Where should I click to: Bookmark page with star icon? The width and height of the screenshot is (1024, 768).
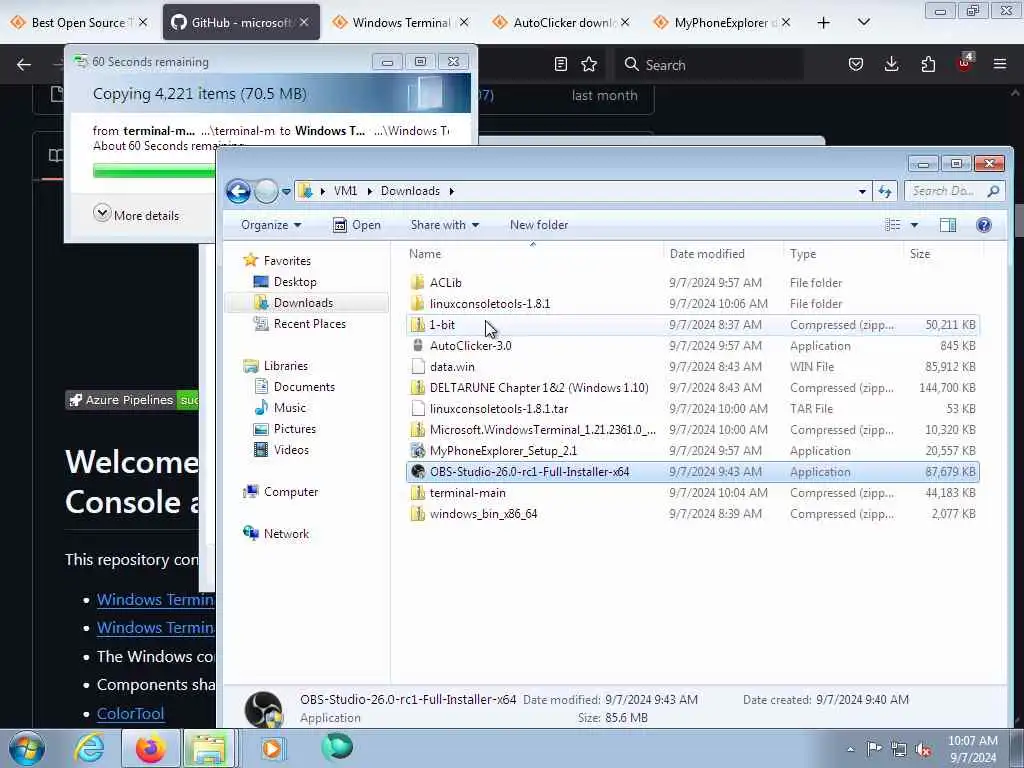pyautogui.click(x=589, y=64)
